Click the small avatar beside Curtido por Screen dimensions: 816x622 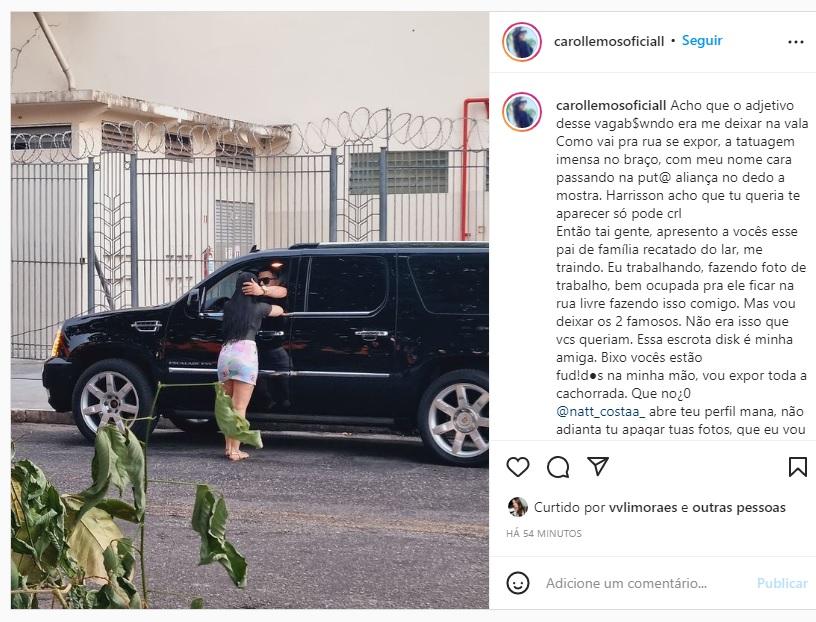click(517, 507)
